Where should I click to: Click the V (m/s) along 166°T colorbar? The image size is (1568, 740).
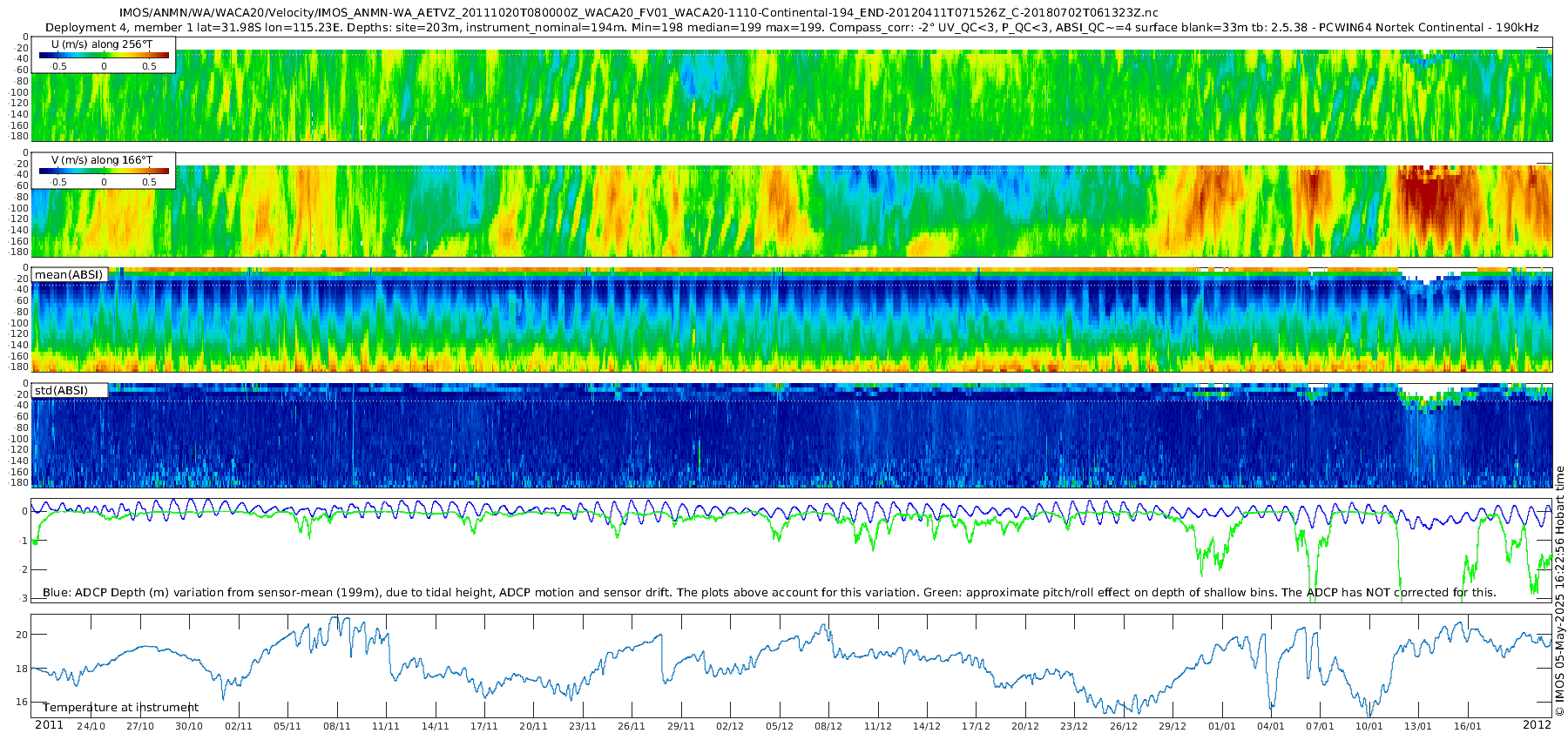coord(104,172)
